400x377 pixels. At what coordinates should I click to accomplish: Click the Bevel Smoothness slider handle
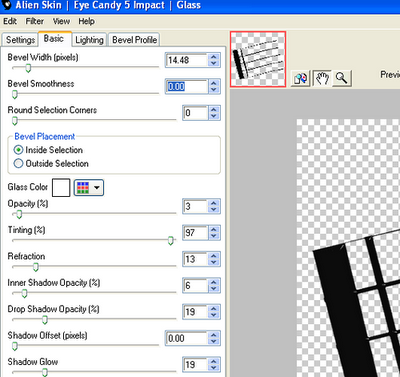pos(15,95)
